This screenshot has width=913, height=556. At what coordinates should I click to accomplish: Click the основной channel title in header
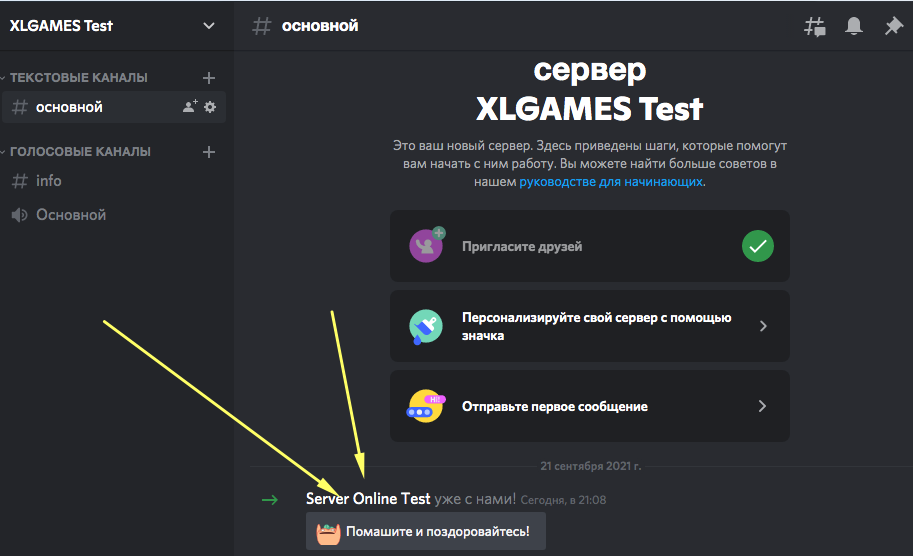(x=320, y=26)
